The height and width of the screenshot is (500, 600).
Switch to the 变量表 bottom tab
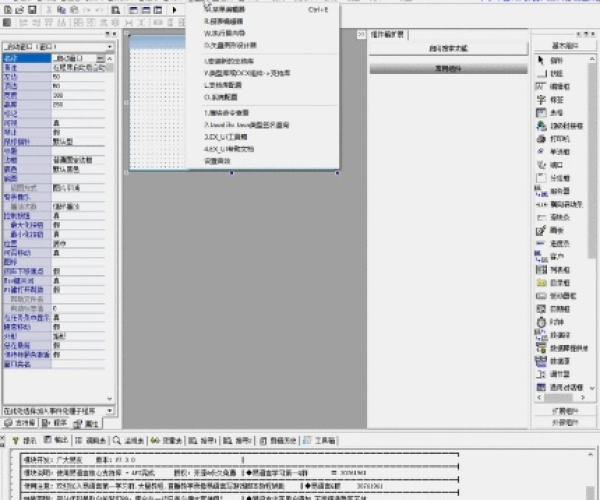[x=166, y=441]
